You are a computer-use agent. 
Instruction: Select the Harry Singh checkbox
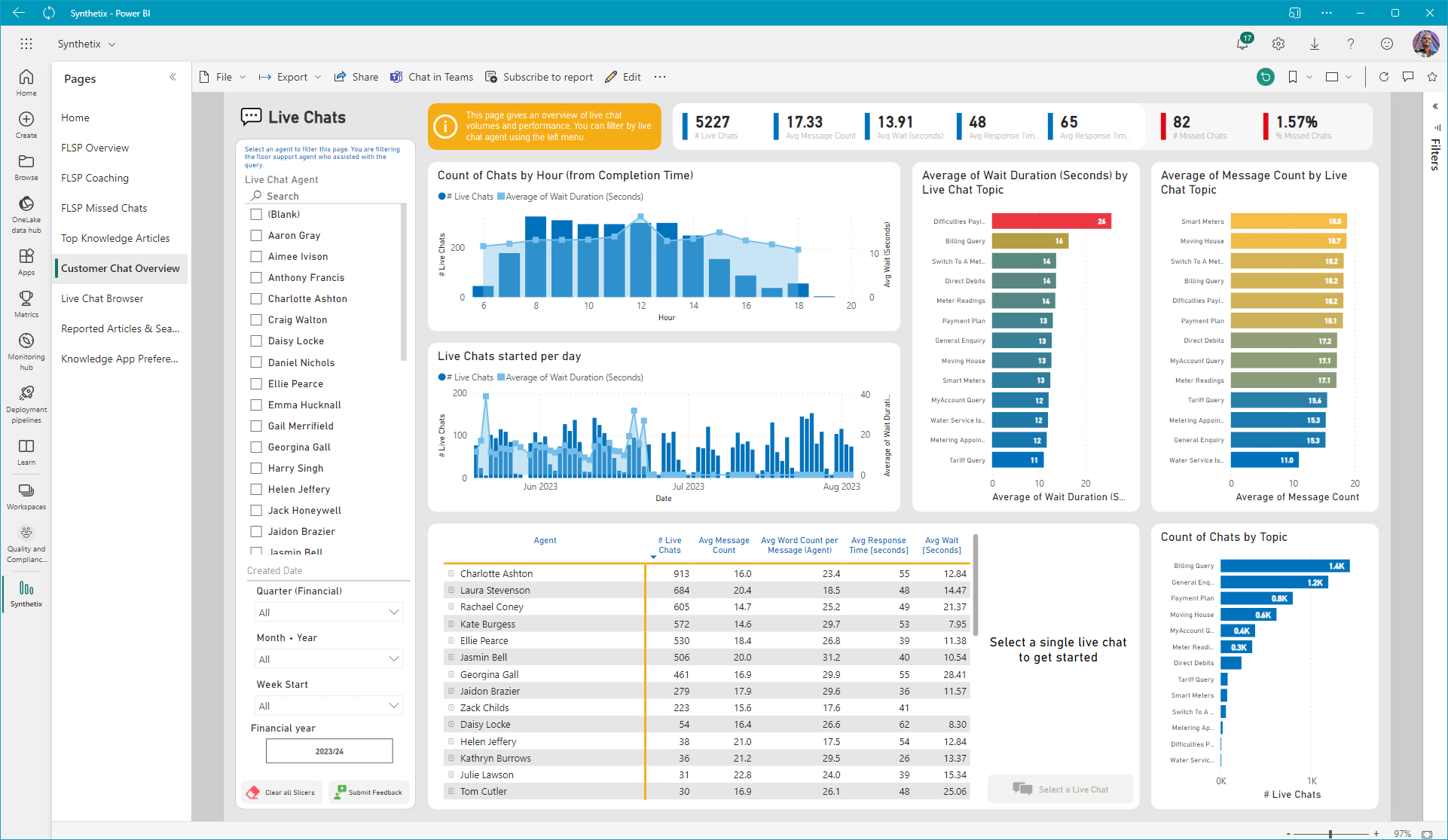(x=256, y=469)
